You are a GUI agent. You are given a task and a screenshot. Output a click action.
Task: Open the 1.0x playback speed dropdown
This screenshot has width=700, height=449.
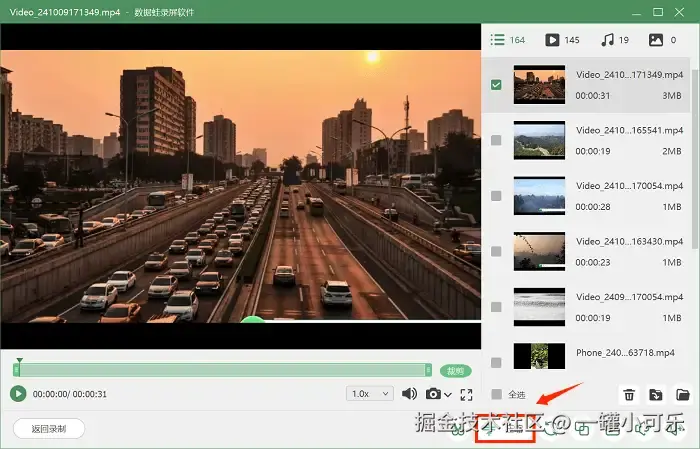pos(370,394)
